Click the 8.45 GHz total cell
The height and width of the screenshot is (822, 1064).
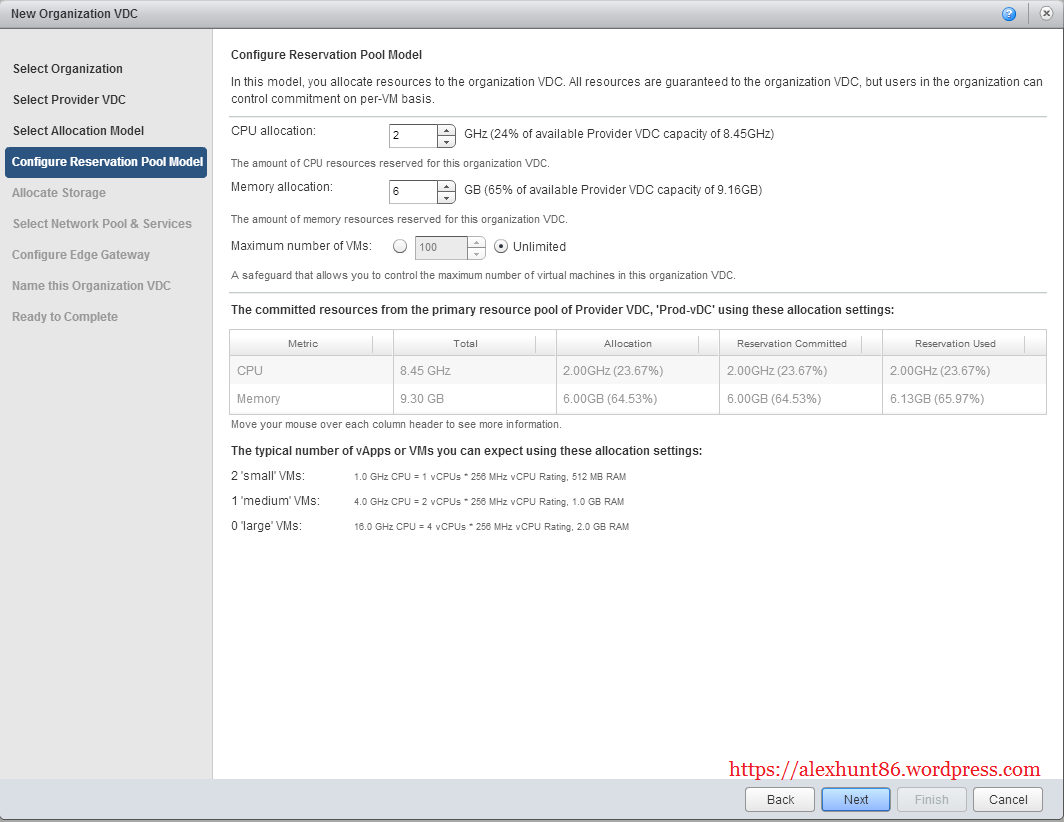click(x=474, y=371)
